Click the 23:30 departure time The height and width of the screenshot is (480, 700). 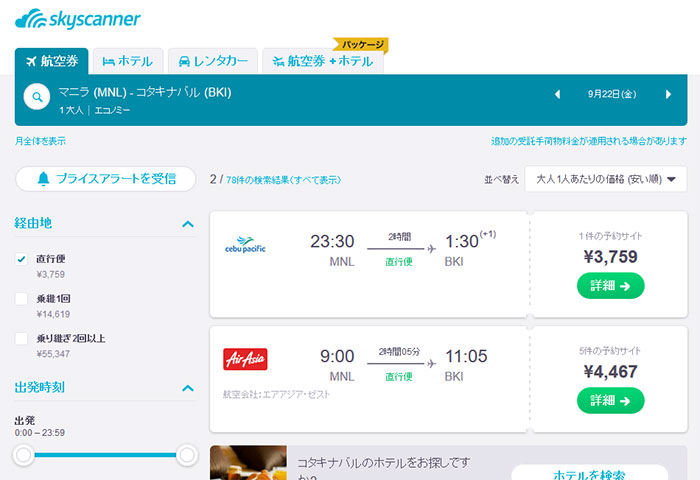[x=332, y=242]
